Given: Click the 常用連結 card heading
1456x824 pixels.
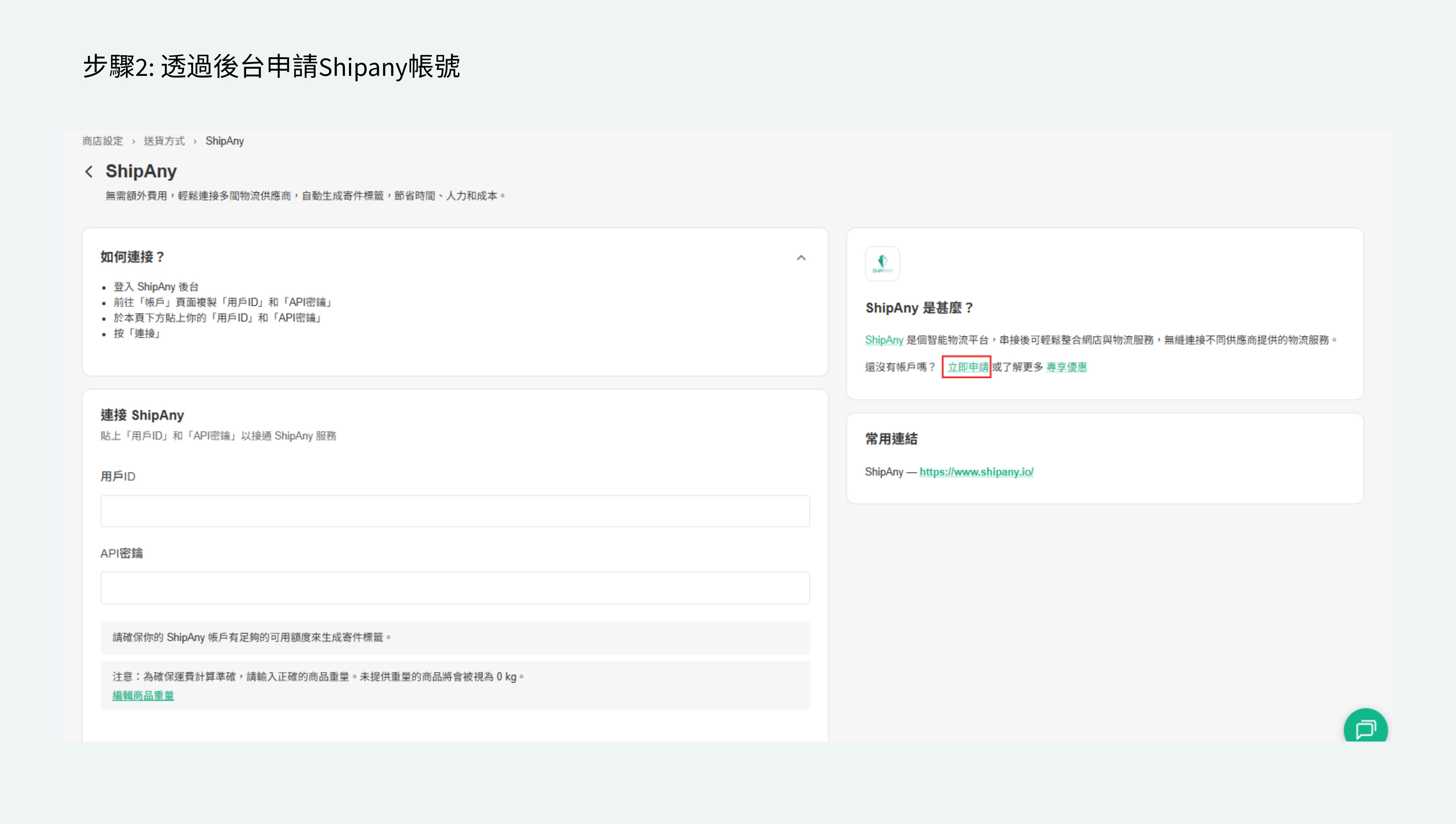Looking at the screenshot, I should coord(891,439).
